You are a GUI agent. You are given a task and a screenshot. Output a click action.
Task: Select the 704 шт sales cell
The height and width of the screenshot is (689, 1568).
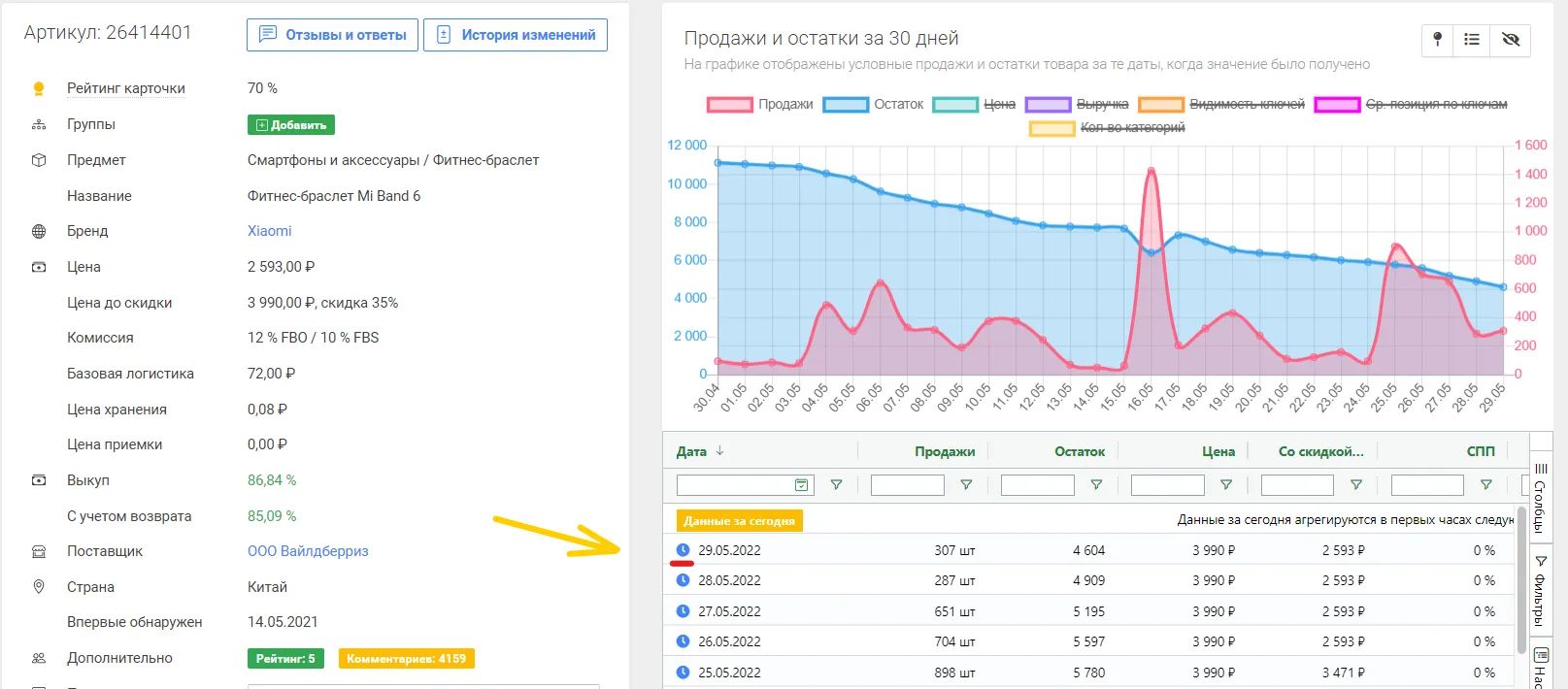pyautogui.click(x=954, y=641)
